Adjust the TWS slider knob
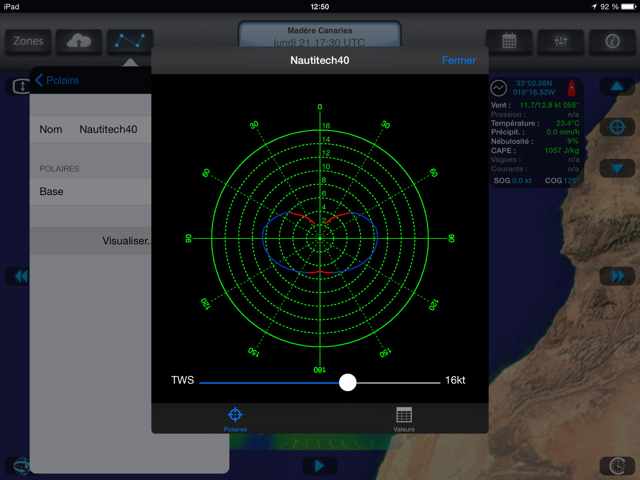 (x=347, y=382)
